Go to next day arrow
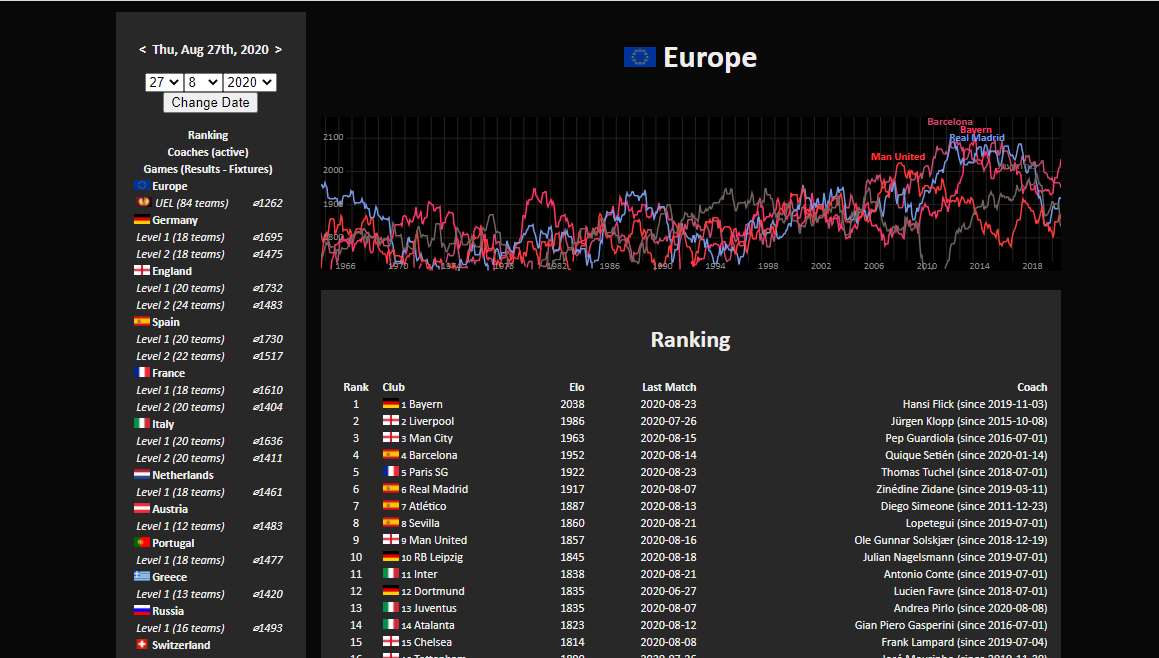Viewport: 1159px width, 658px height. (x=278, y=49)
